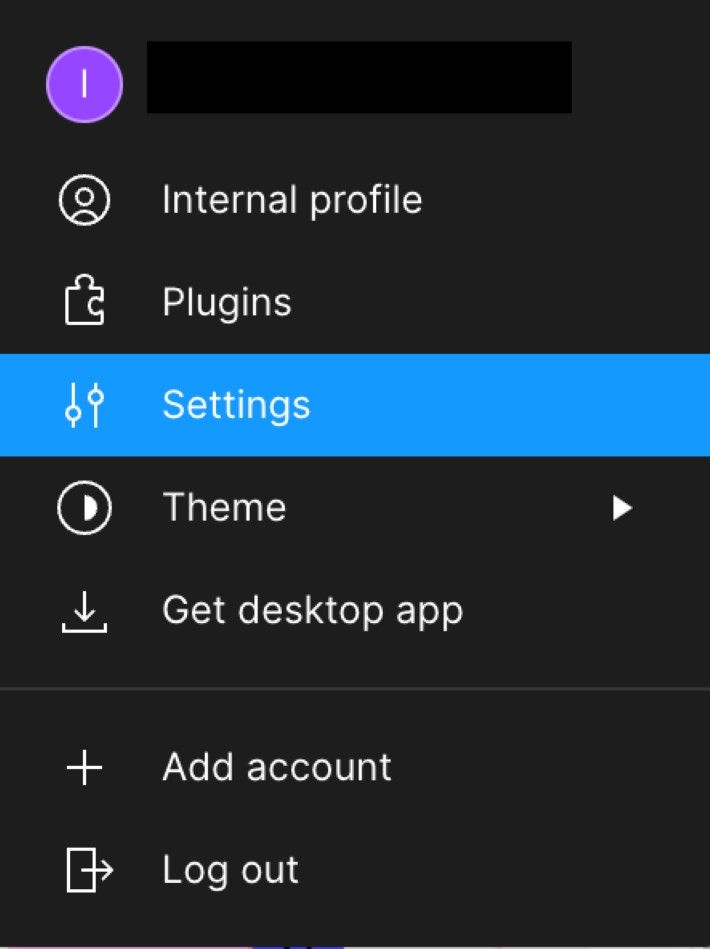Click the Plugins text label
The height and width of the screenshot is (949, 710).
point(227,302)
